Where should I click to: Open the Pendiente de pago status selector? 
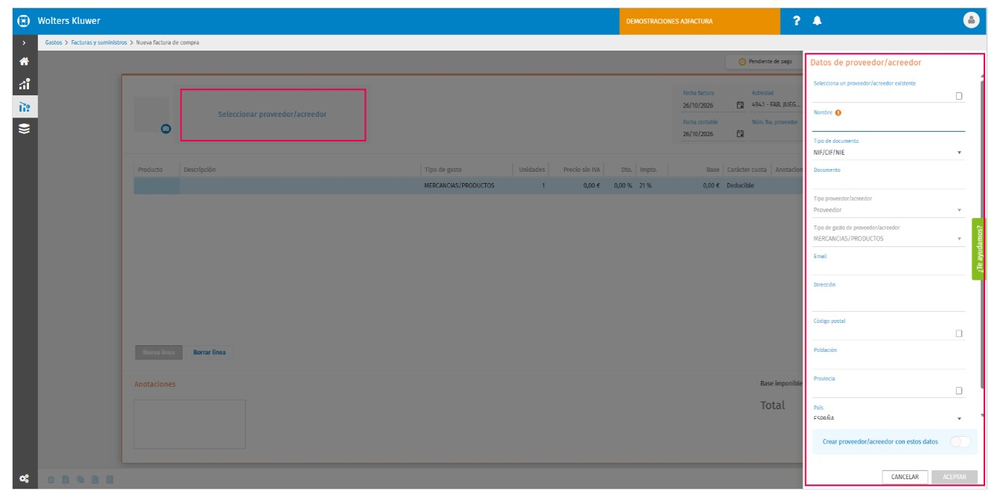765,62
